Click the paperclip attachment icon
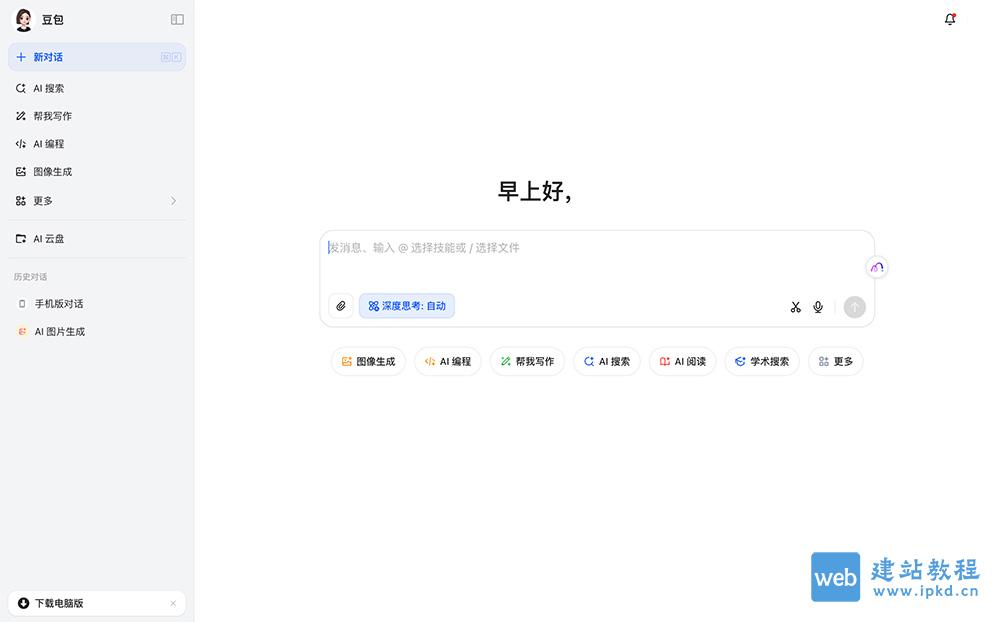 click(x=341, y=306)
